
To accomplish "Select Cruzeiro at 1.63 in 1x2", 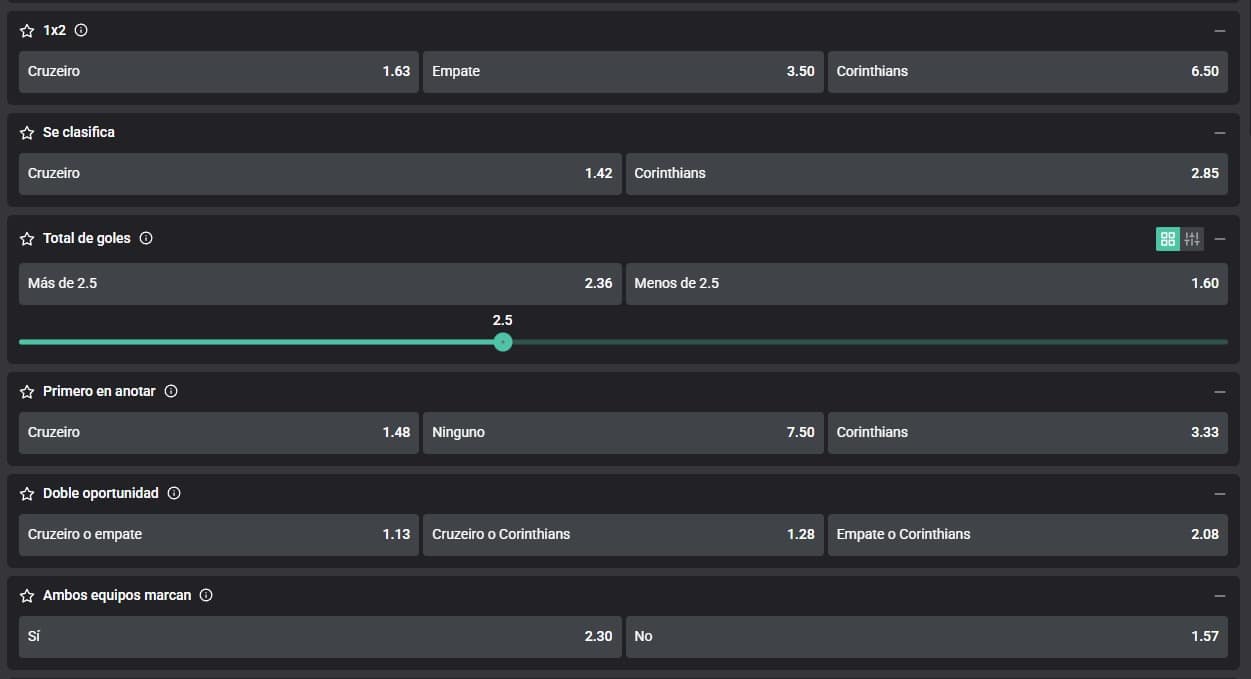I will (x=218, y=72).
